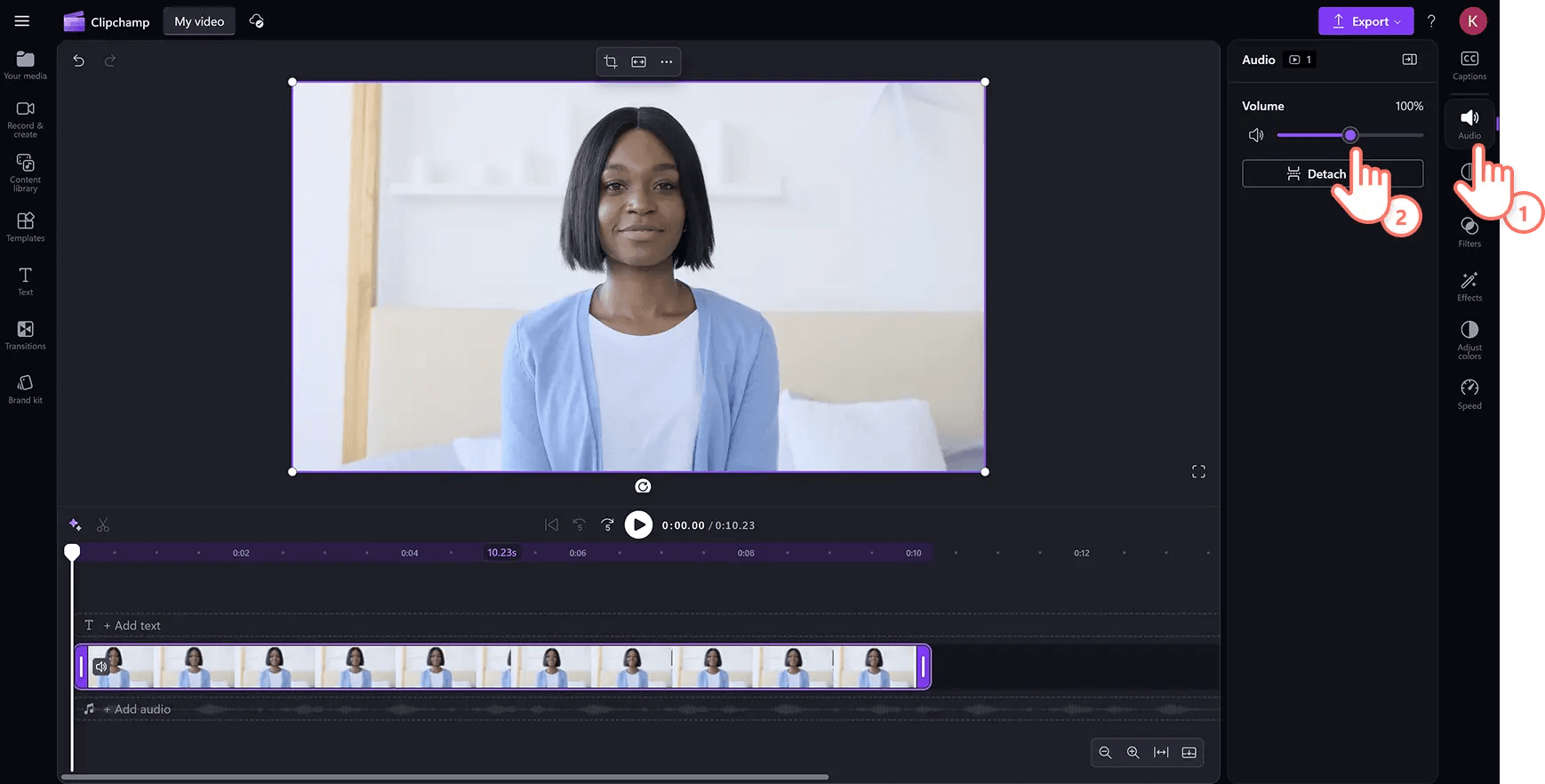Open the Filters panel
Viewport: 1545px width, 784px height.
click(1469, 232)
